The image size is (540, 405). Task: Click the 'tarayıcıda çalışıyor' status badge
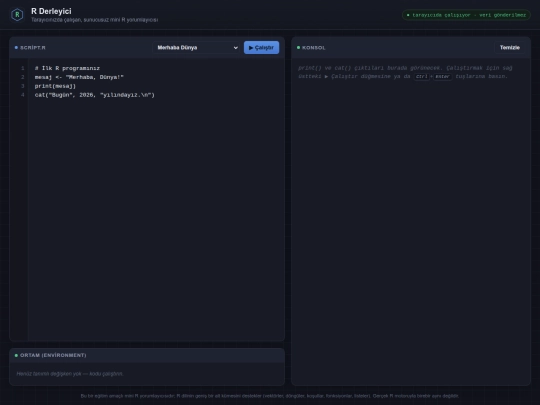(x=466, y=15)
